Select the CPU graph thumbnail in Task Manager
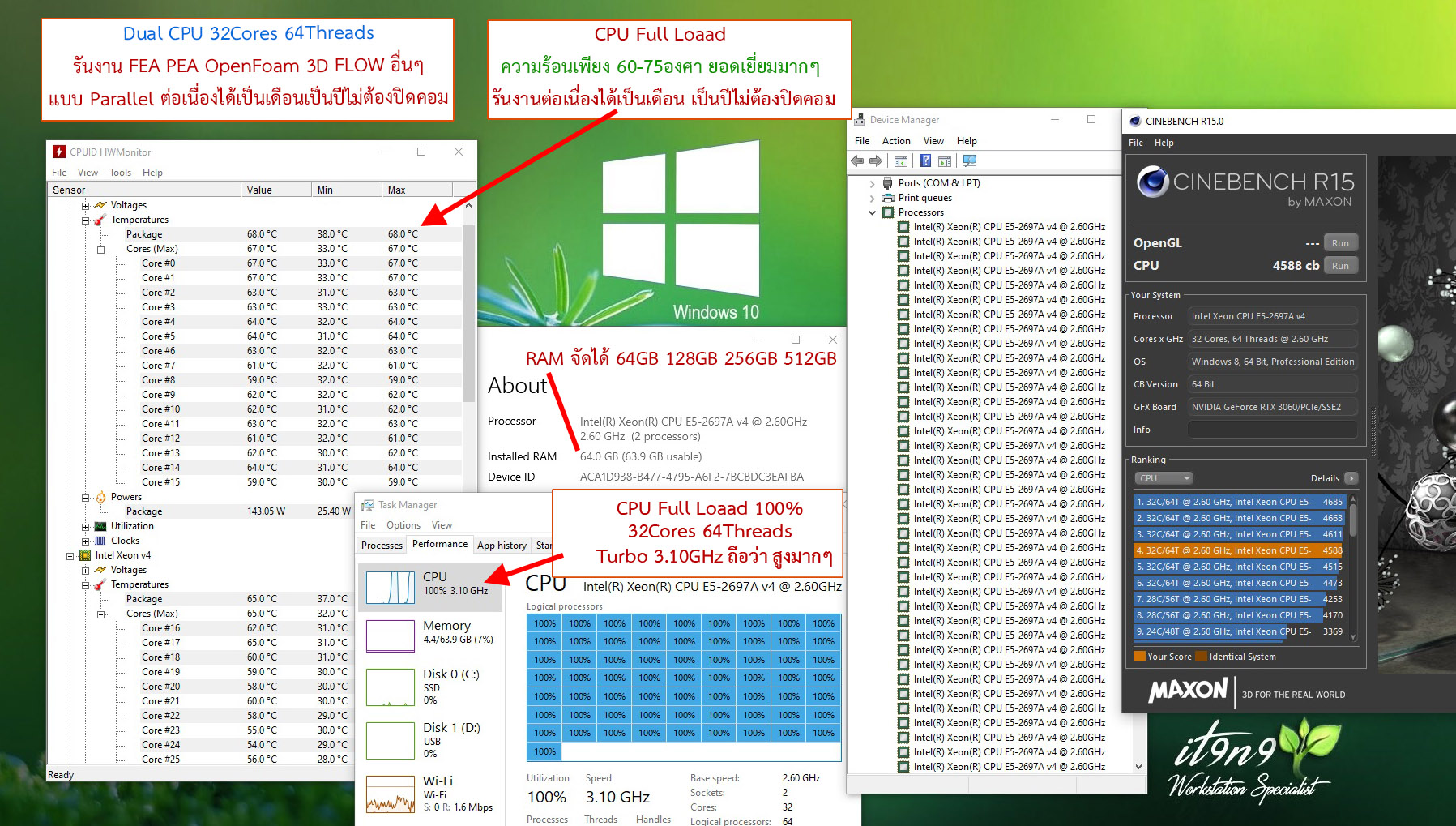Viewport: 1456px width, 826px height. tap(391, 587)
